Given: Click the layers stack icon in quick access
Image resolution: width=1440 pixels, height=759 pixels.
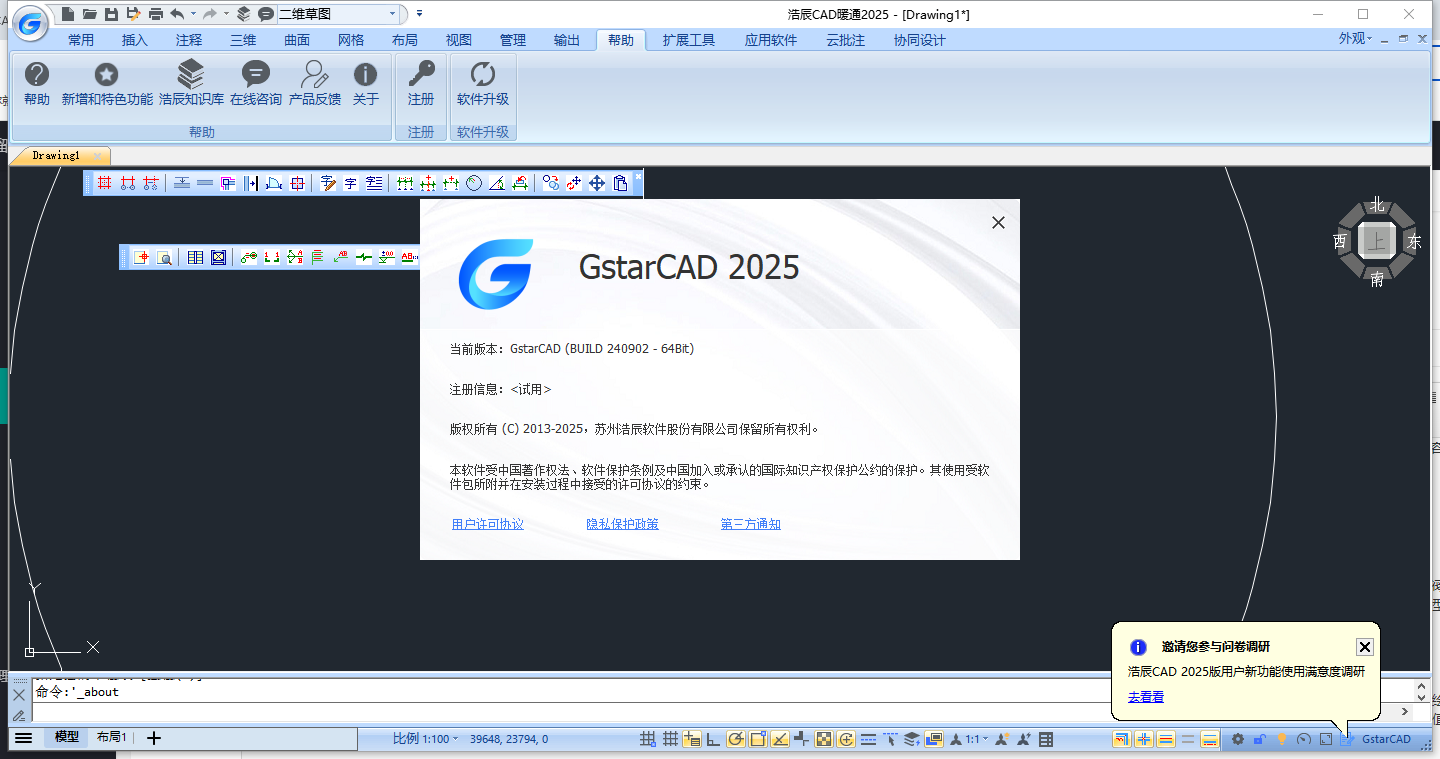Looking at the screenshot, I should 243,14.
